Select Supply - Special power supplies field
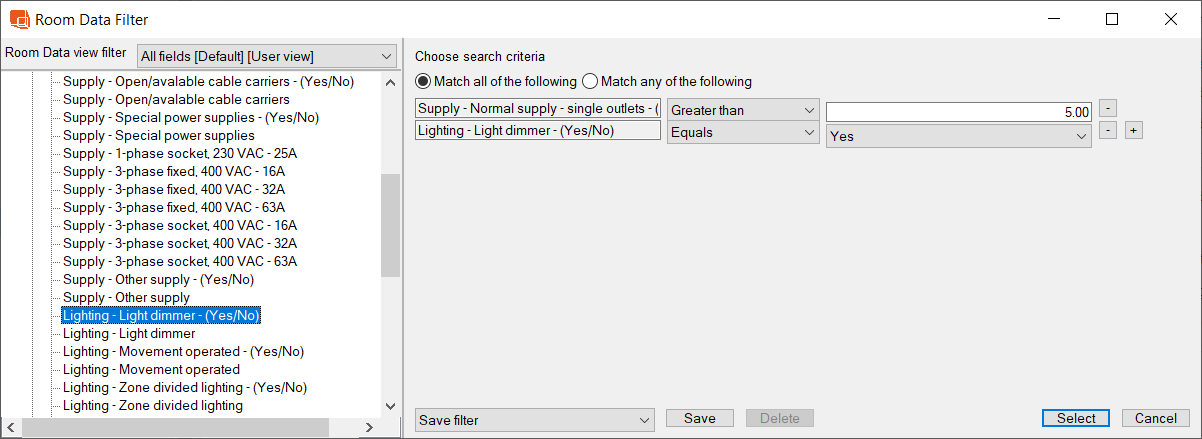1202x439 pixels. pos(158,135)
